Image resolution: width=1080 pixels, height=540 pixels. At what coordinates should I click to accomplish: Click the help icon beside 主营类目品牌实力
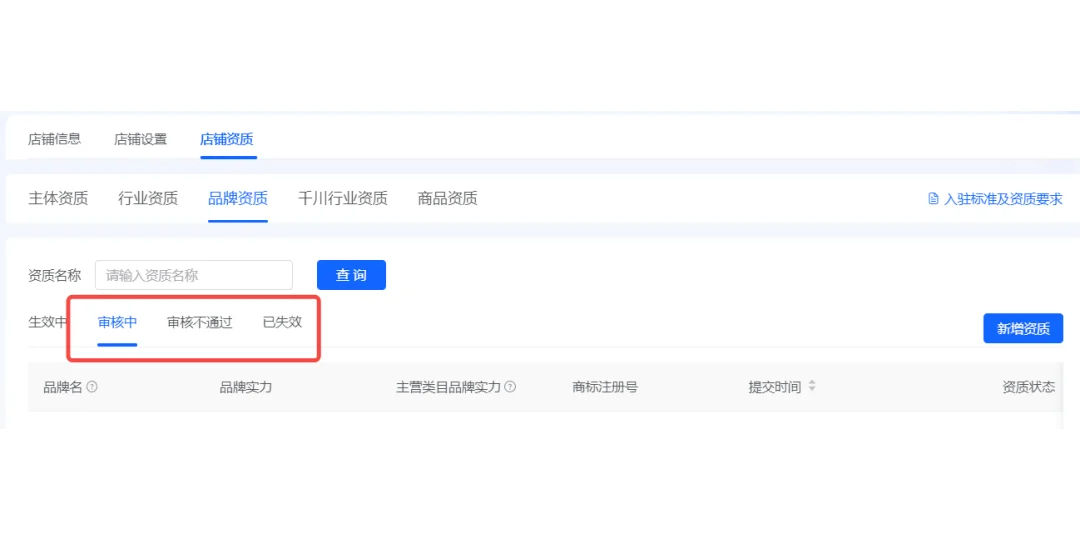point(510,387)
